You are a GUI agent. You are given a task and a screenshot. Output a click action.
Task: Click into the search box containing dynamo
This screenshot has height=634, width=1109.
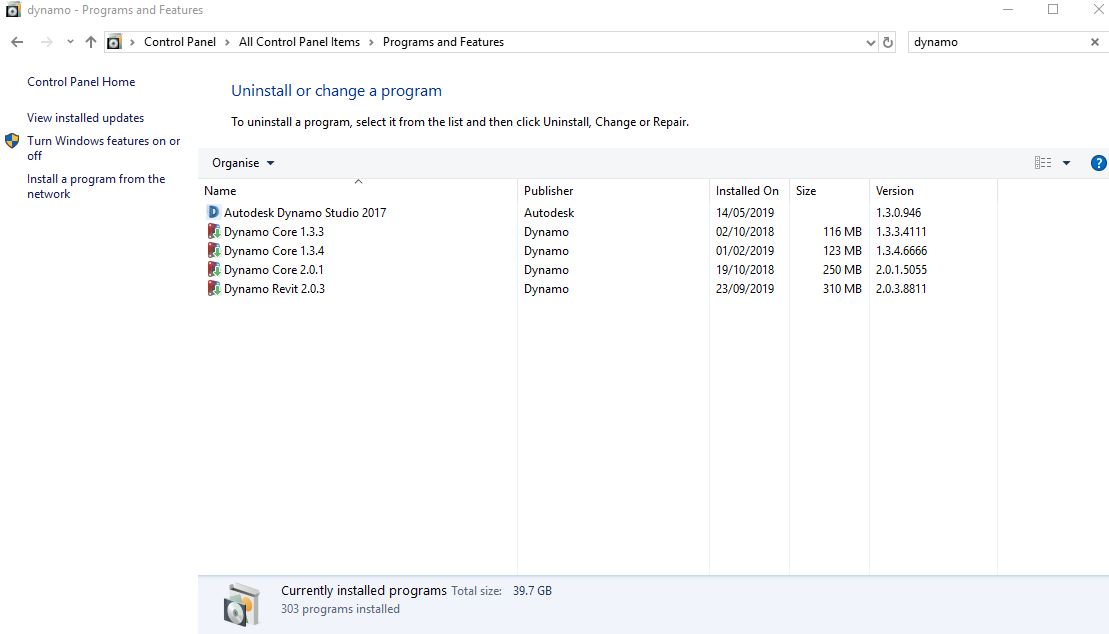(x=997, y=42)
